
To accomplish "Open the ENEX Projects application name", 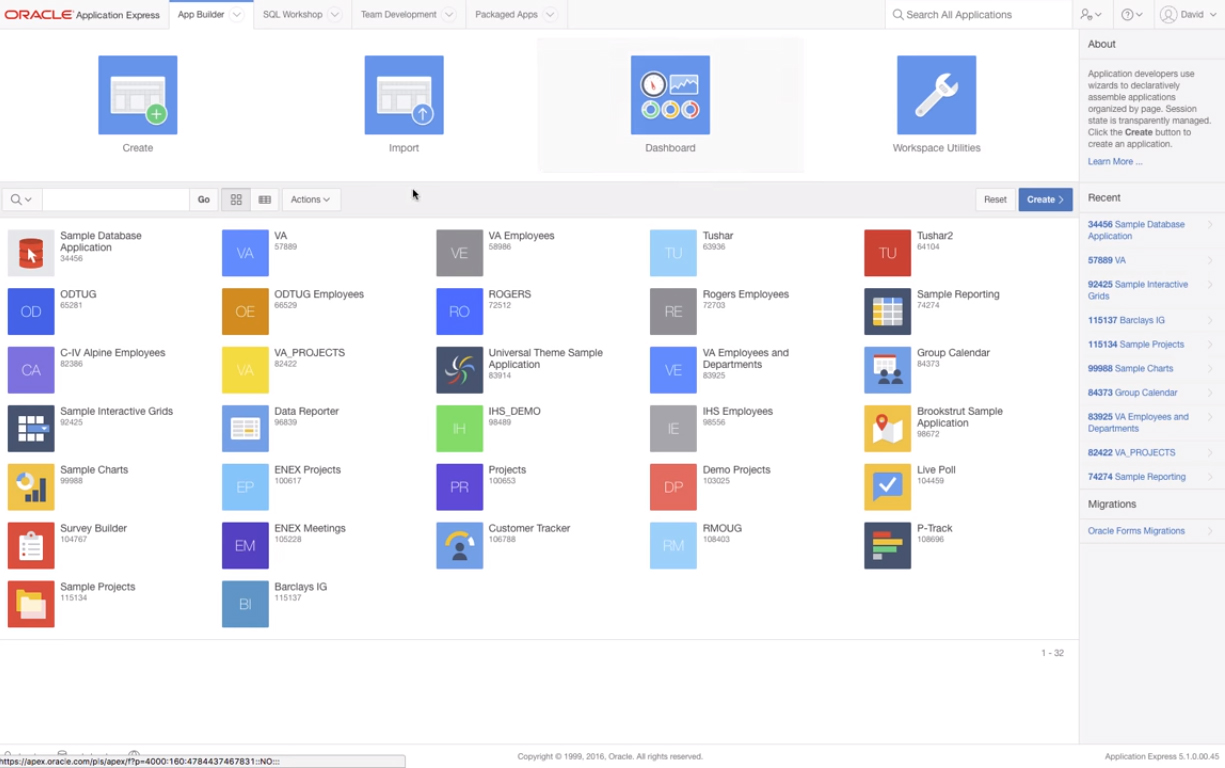I will [x=307, y=470].
